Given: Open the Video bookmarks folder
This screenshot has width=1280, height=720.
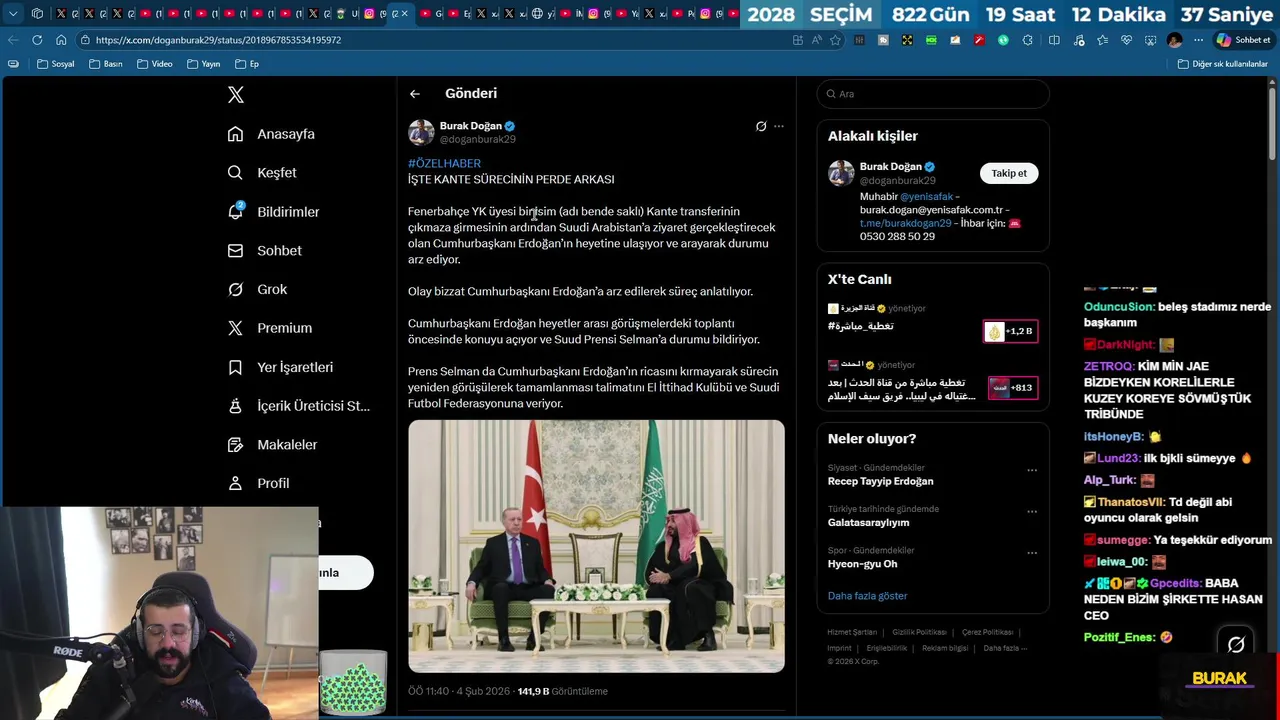Looking at the screenshot, I should click(155, 64).
